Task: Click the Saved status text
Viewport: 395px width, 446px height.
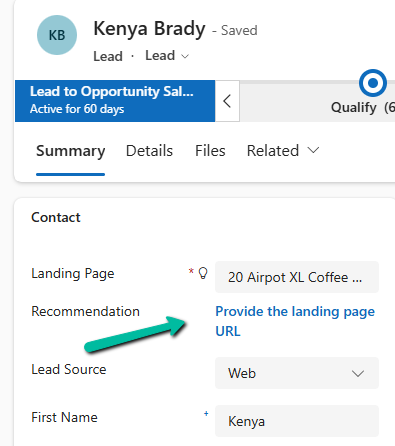Action: click(x=239, y=30)
